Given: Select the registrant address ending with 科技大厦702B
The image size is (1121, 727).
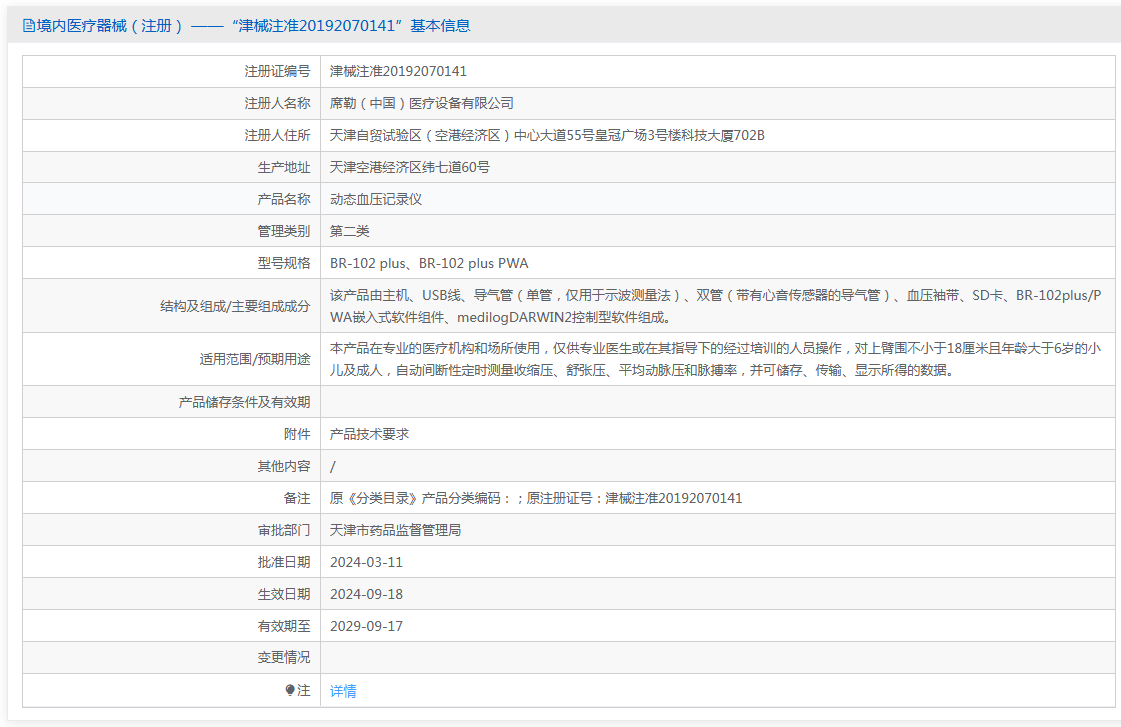Looking at the screenshot, I should tap(547, 135).
